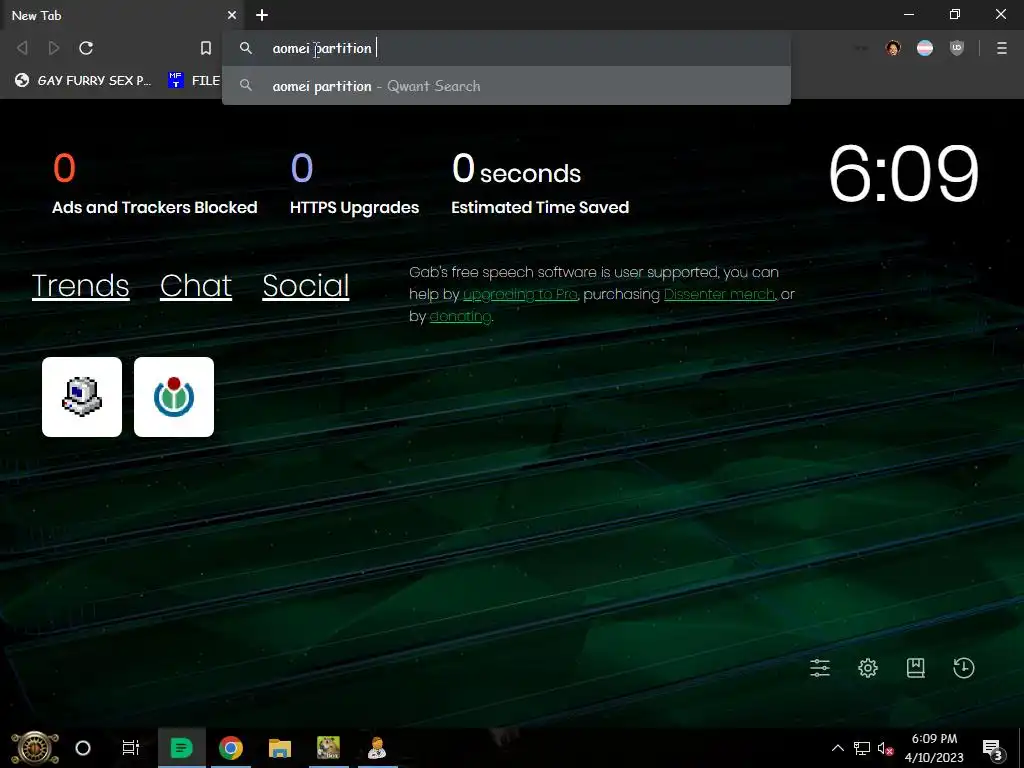The width and height of the screenshot is (1024, 768).
Task: Follow the donating link
Action: click(460, 317)
